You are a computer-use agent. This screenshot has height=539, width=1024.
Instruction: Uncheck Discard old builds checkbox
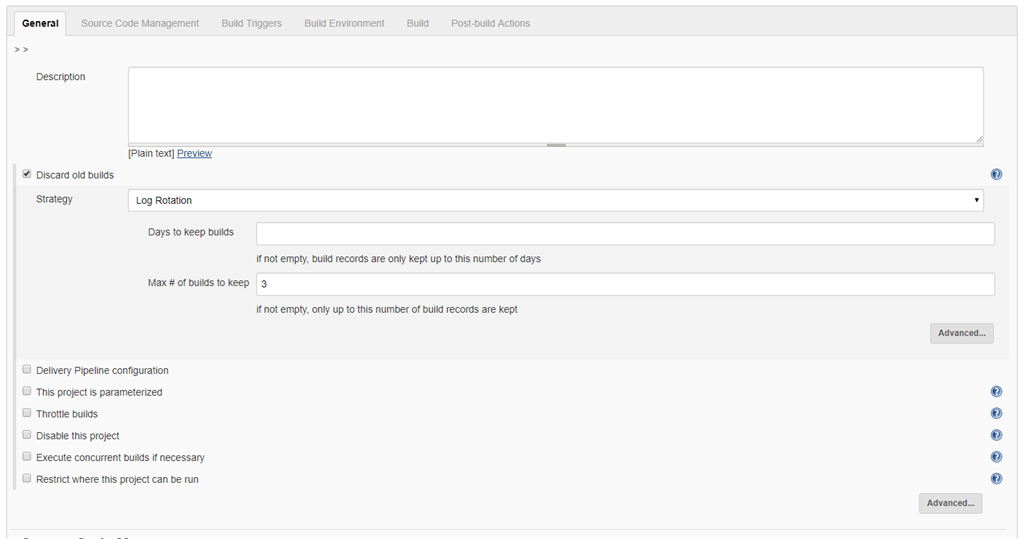pyautogui.click(x=27, y=175)
